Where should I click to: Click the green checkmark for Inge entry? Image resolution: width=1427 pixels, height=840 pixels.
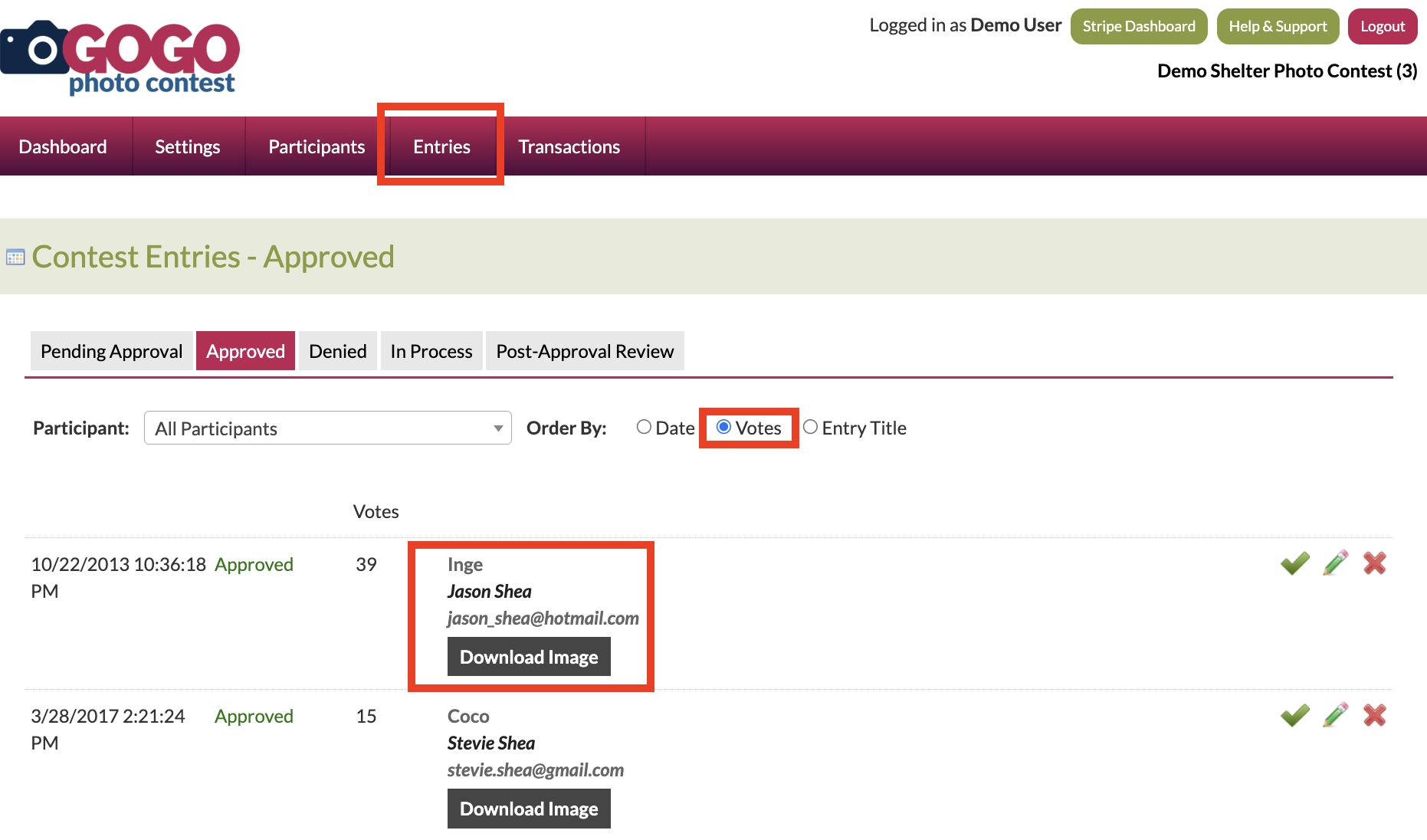1294,563
